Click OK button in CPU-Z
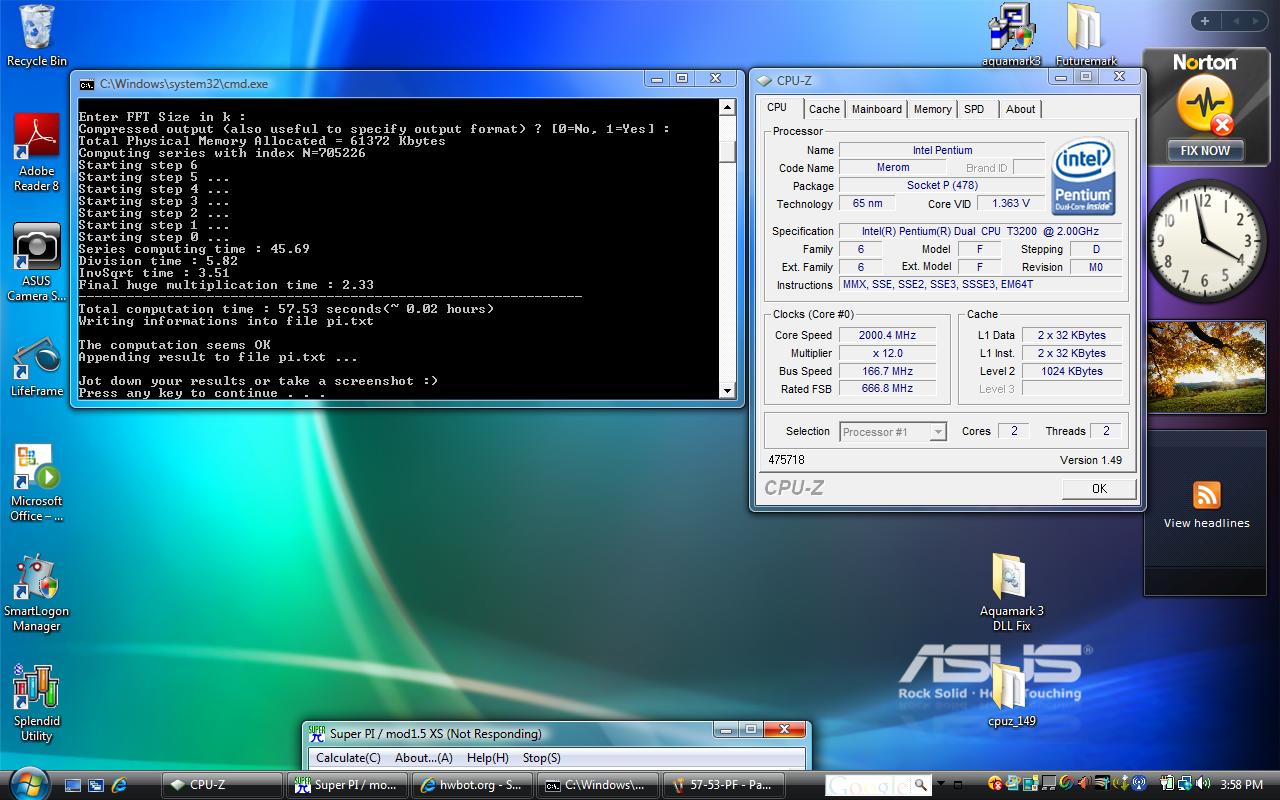Screen dimensions: 1280x800 pyautogui.click(x=1099, y=488)
